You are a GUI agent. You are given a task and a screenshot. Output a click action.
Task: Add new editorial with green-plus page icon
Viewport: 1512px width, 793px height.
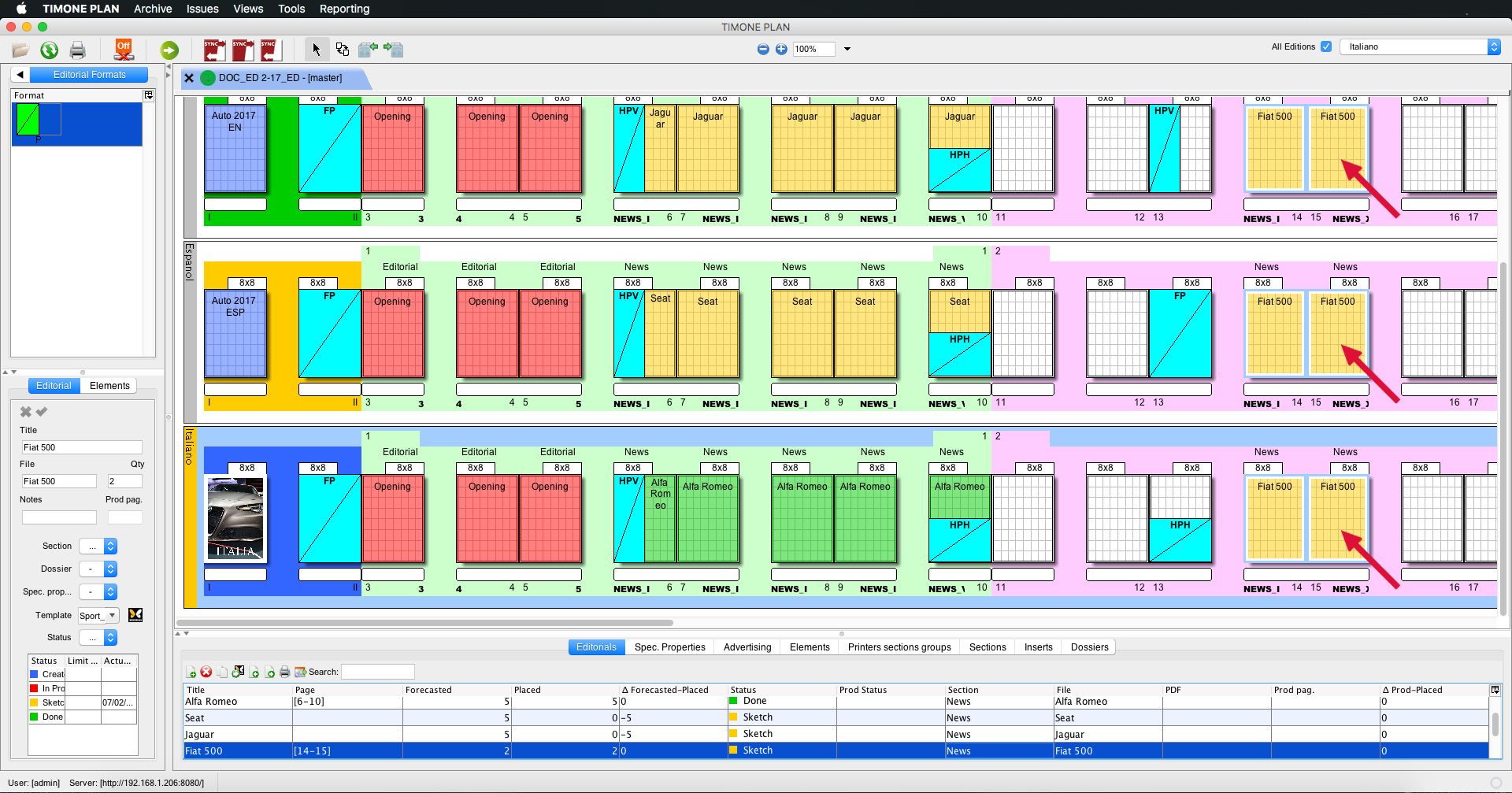click(x=191, y=672)
